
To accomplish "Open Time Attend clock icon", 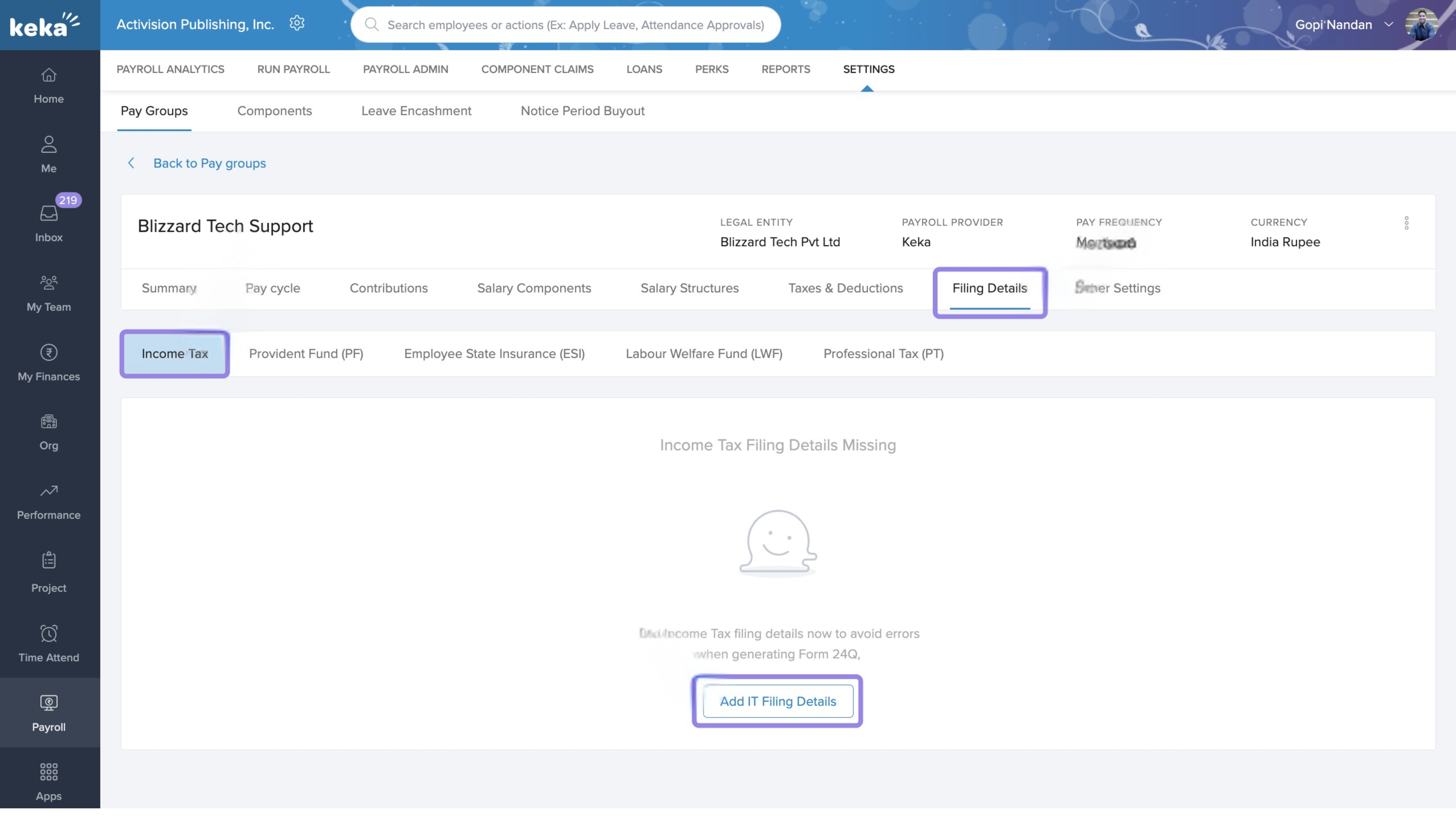I will tap(49, 634).
